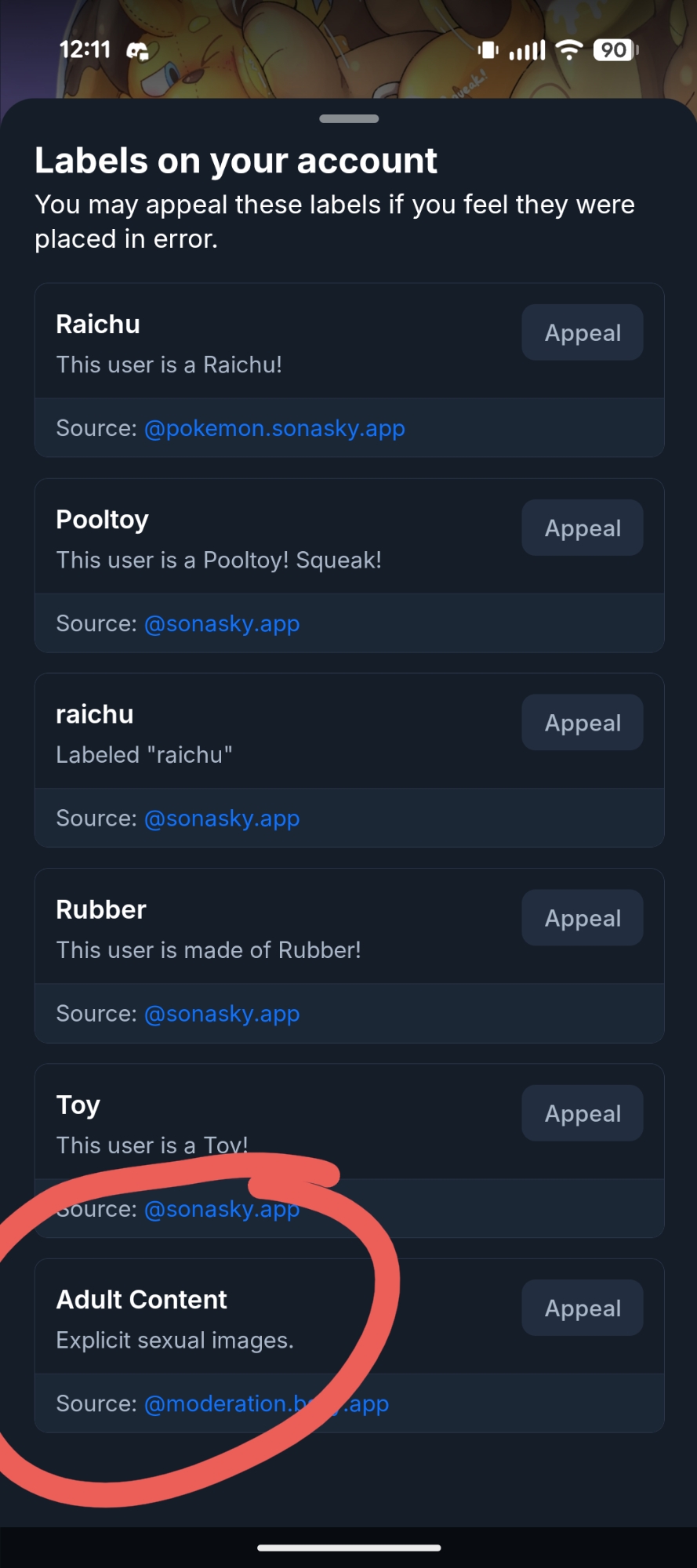
Task: Tap the vibrate mode status icon
Action: (488, 50)
